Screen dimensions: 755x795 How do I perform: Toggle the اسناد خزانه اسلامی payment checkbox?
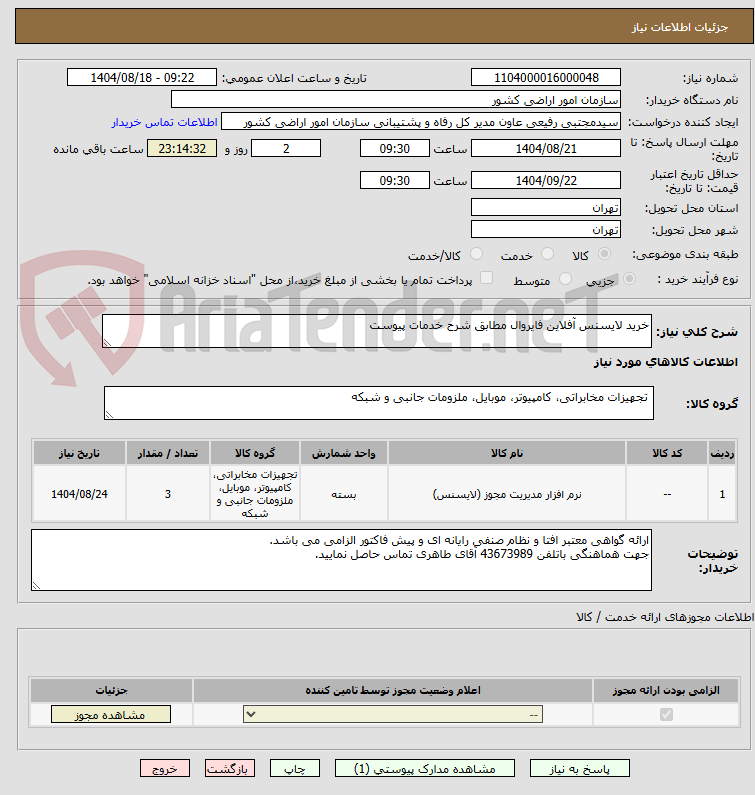click(x=486, y=277)
